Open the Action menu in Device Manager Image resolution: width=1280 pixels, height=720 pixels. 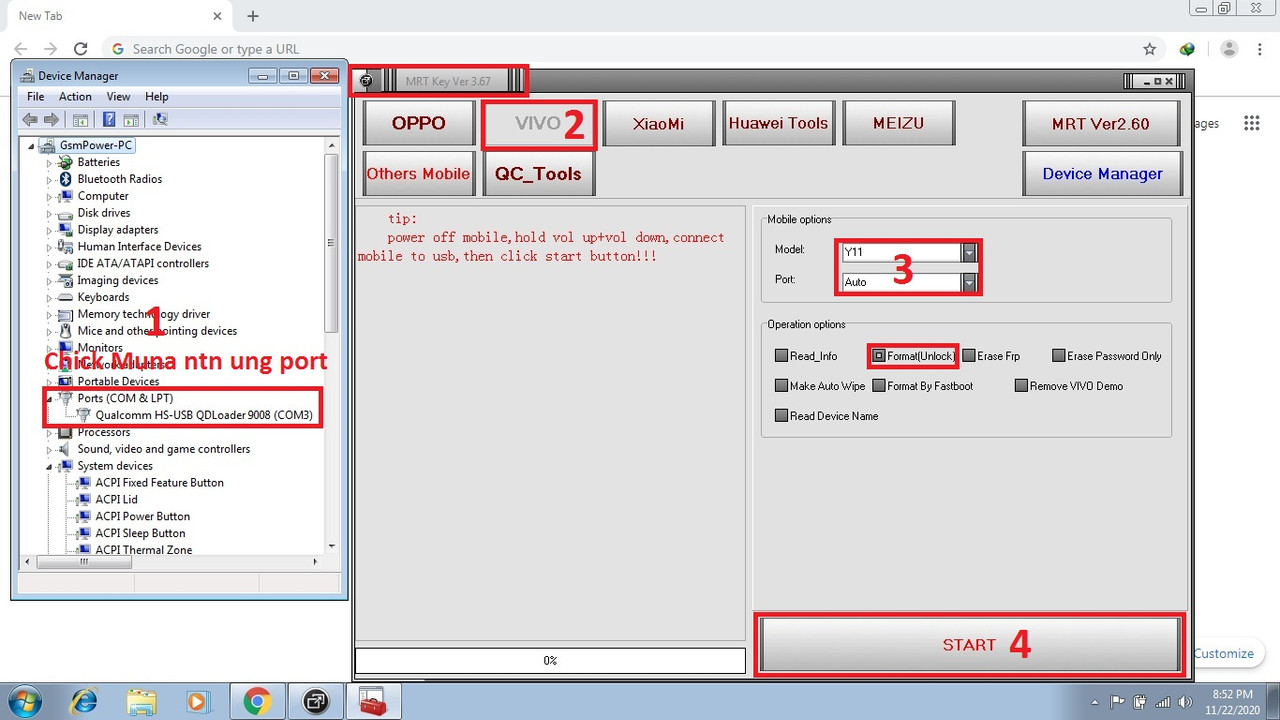pyautogui.click(x=75, y=97)
